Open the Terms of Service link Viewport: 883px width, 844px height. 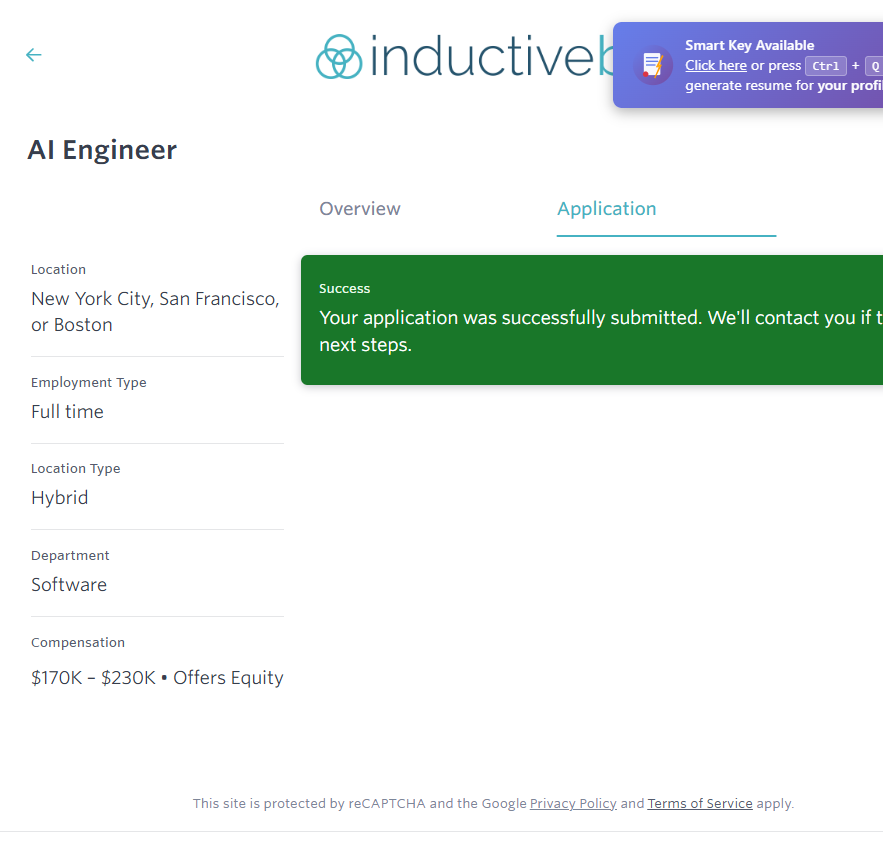[700, 803]
